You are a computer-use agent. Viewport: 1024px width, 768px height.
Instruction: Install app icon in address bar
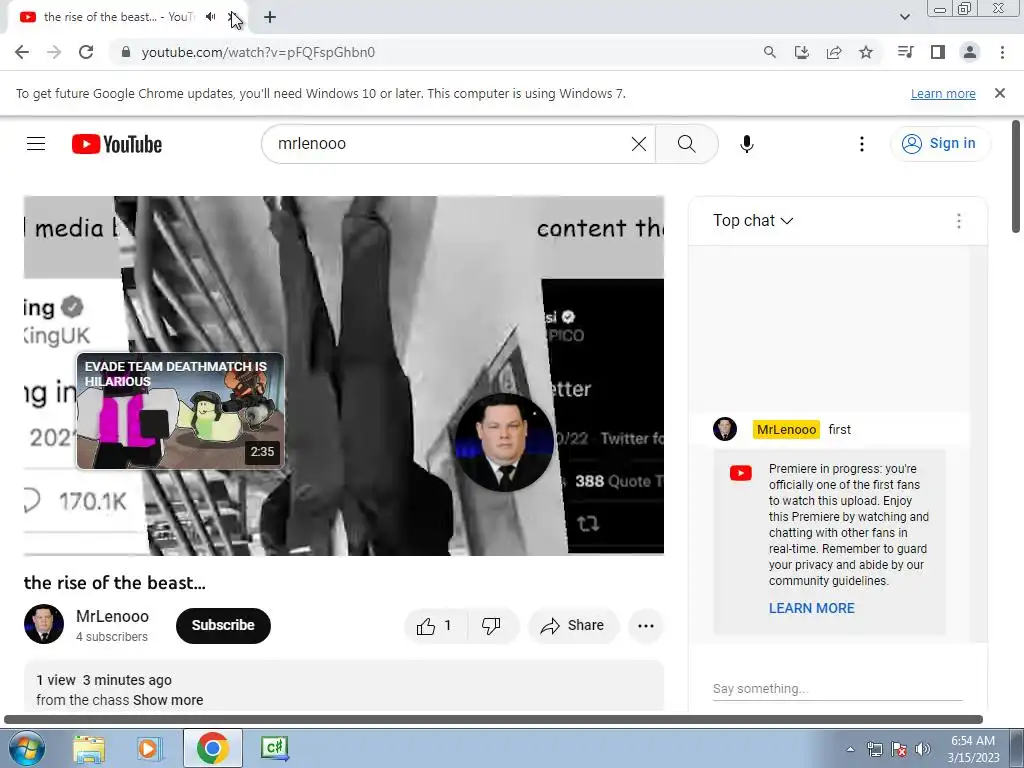click(x=801, y=52)
